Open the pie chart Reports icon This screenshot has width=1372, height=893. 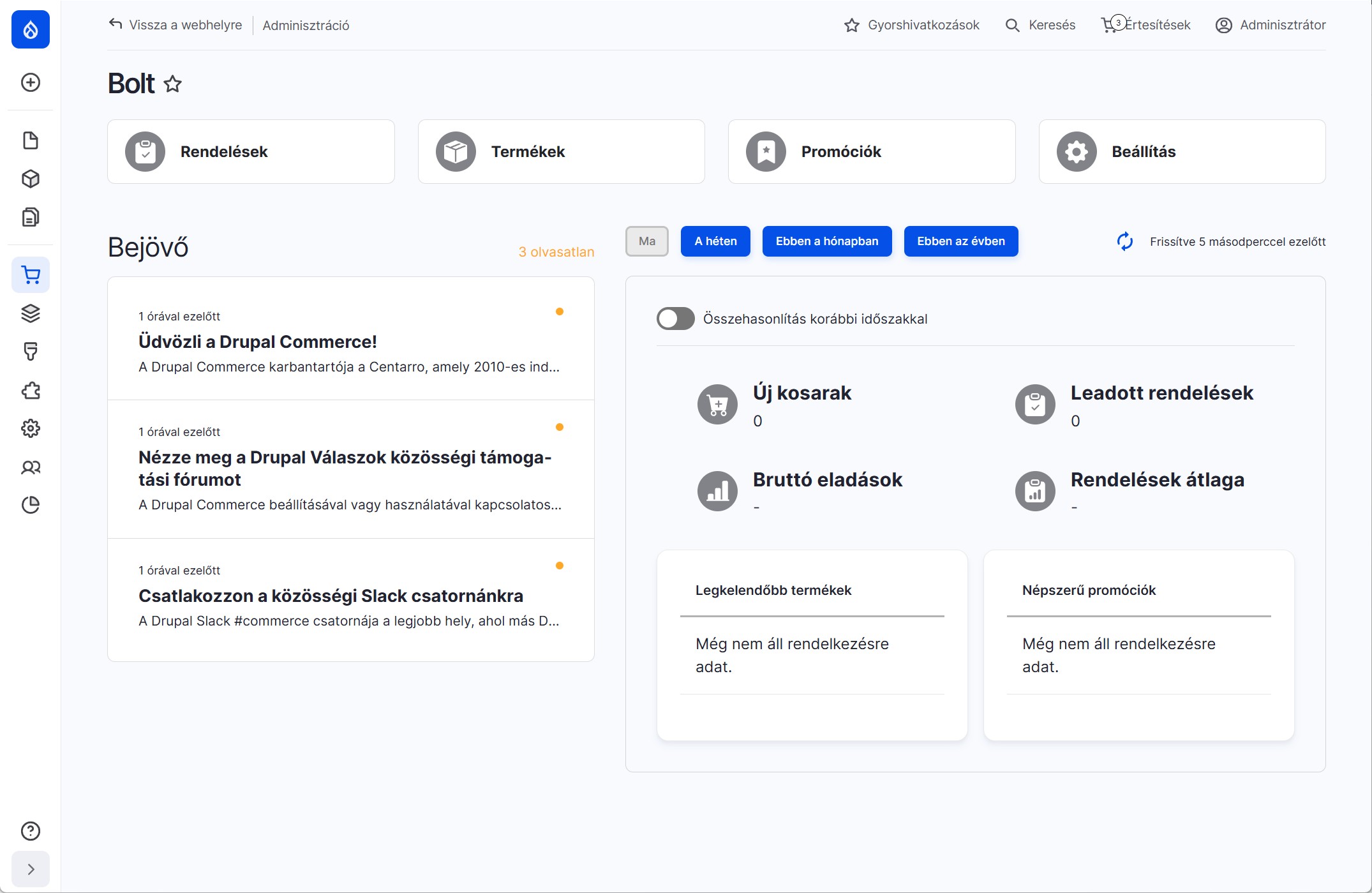pos(31,505)
